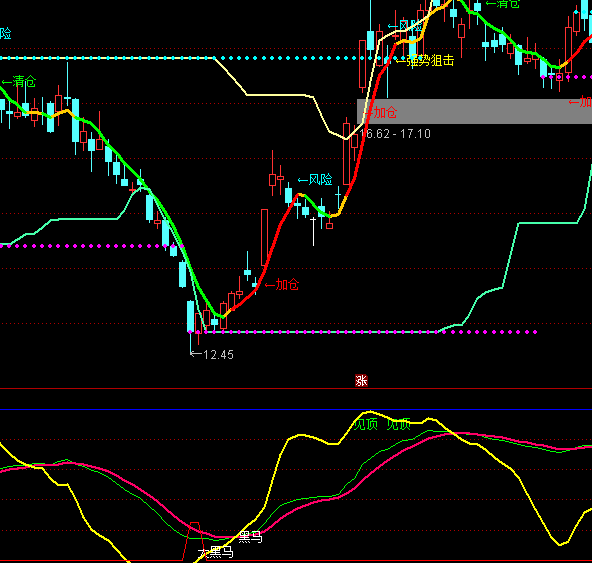
Task: Select the lone white candlestick
Action: [x=313, y=231]
